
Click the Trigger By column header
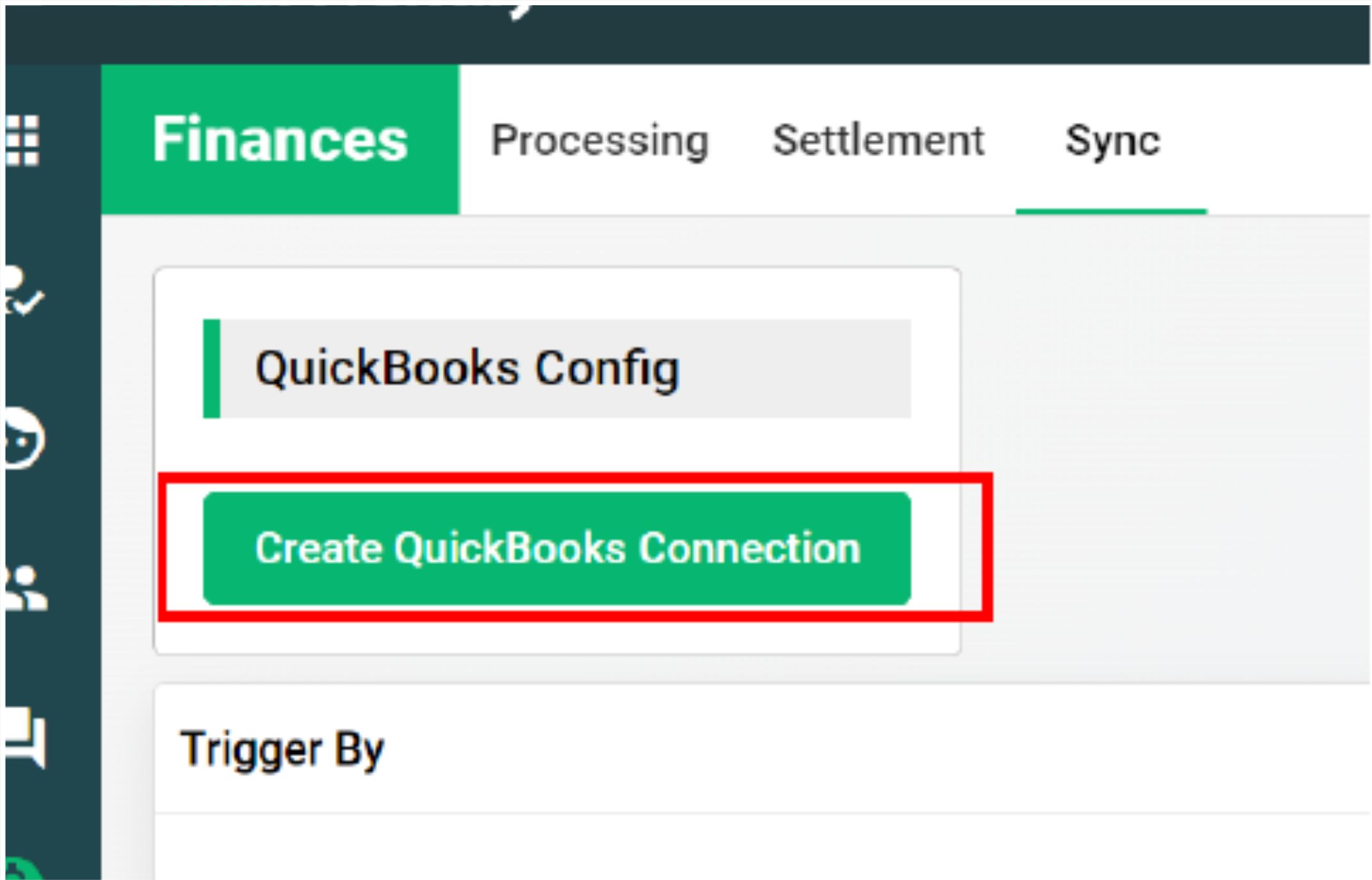point(282,749)
